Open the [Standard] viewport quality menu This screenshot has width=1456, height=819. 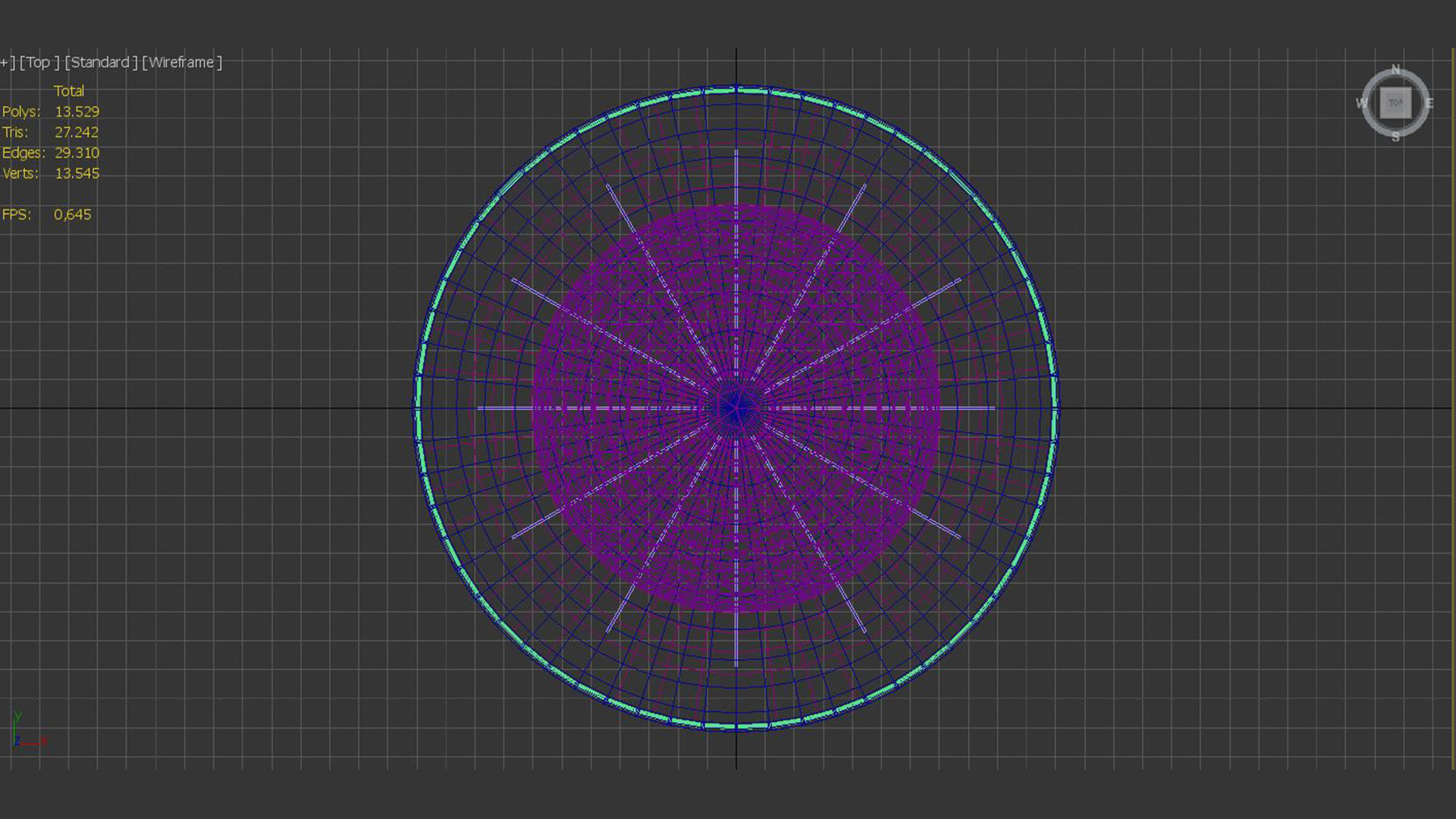click(x=101, y=62)
